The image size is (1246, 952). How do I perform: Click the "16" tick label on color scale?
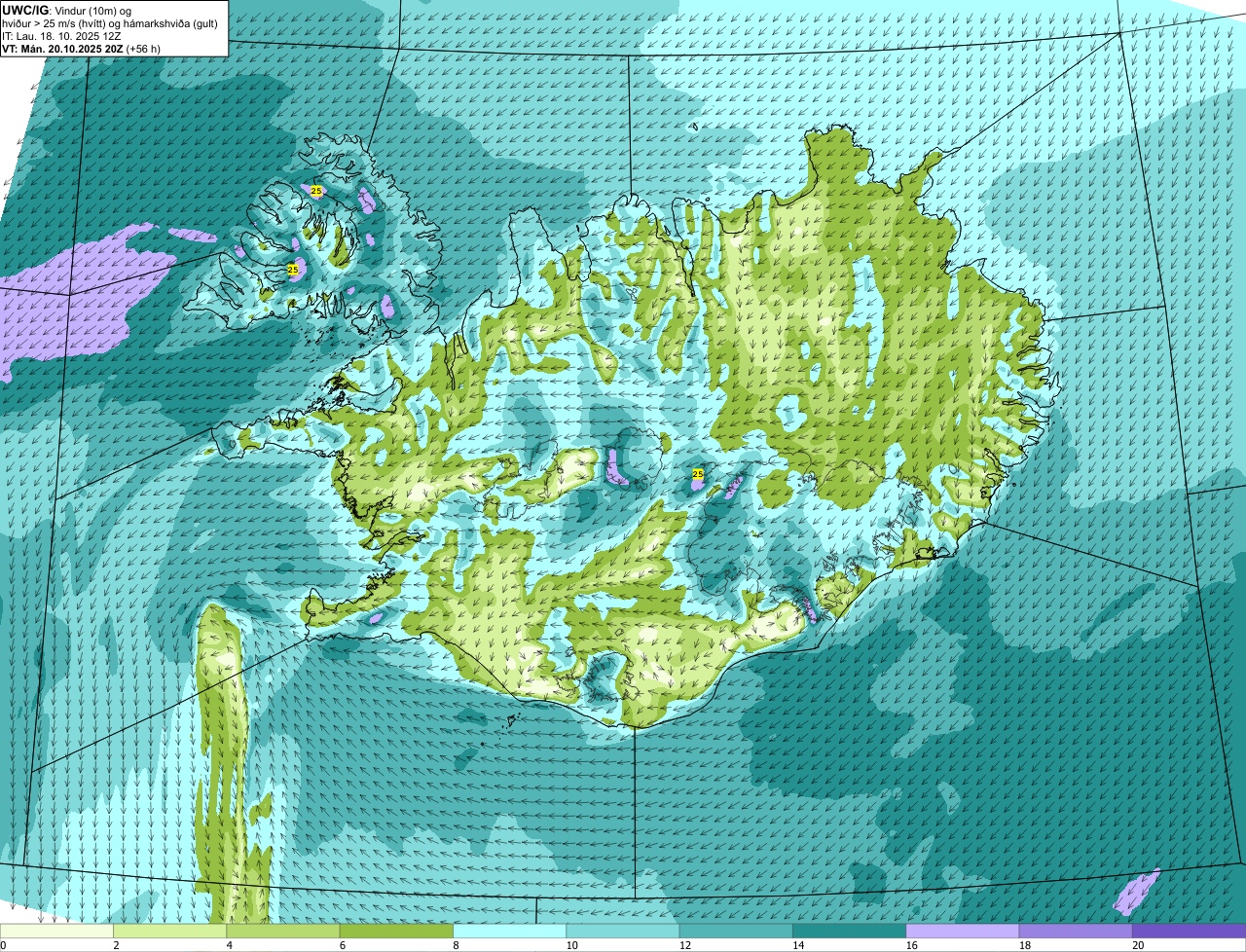pyautogui.click(x=911, y=945)
